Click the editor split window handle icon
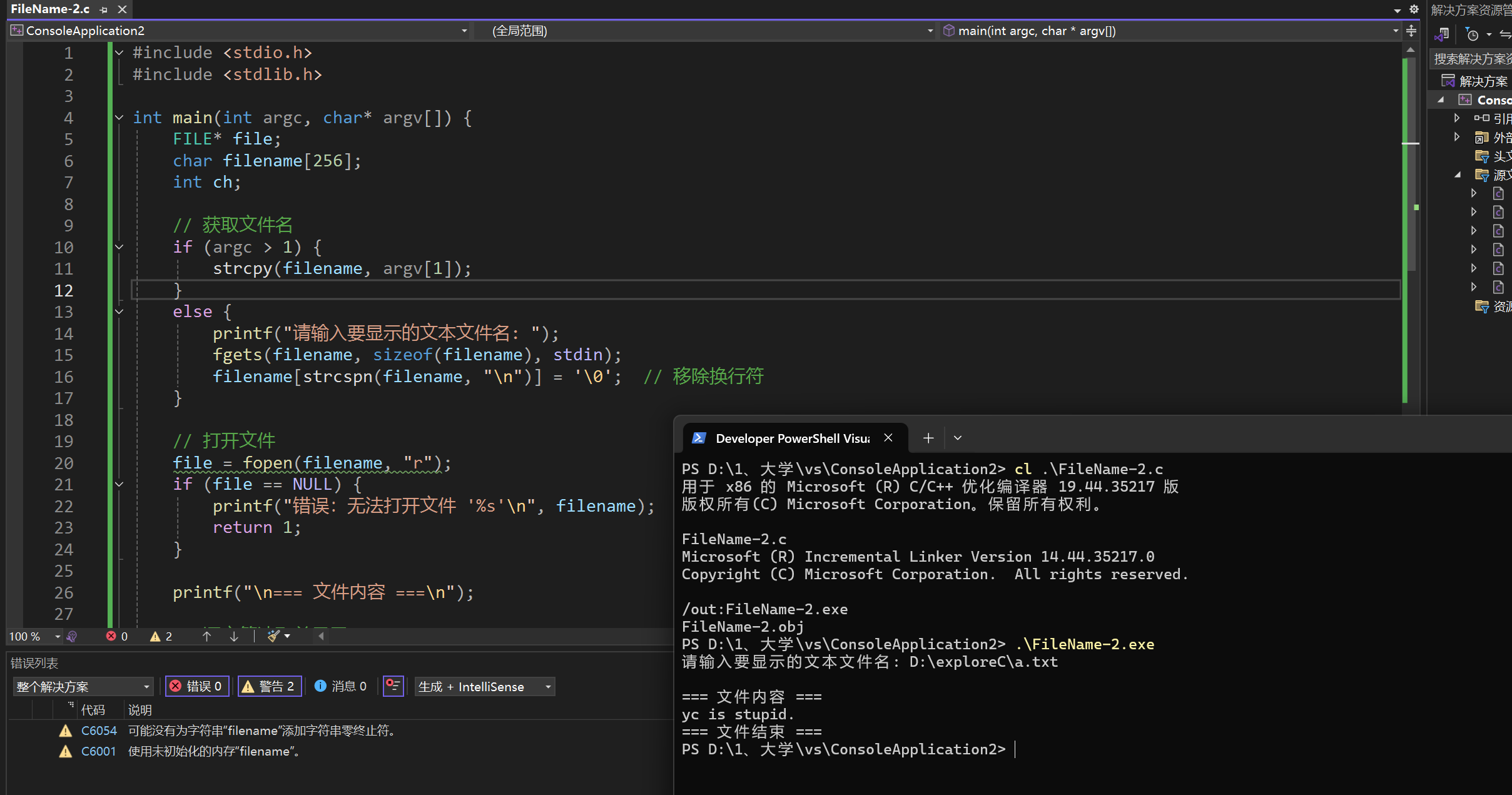This screenshot has width=1512, height=795. 1411,31
